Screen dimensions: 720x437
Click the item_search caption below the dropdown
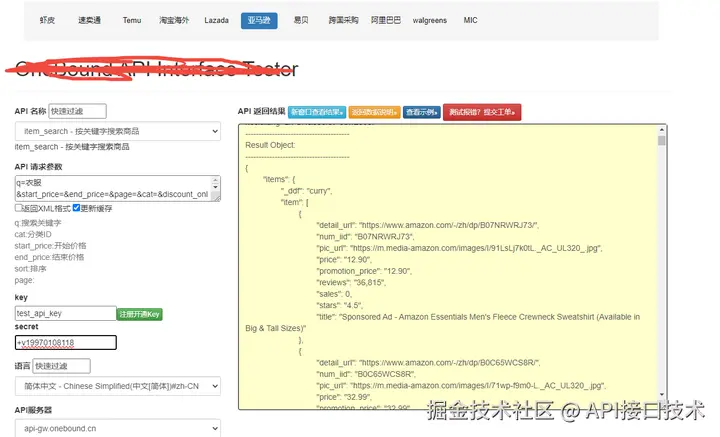pyautogui.click(x=72, y=147)
